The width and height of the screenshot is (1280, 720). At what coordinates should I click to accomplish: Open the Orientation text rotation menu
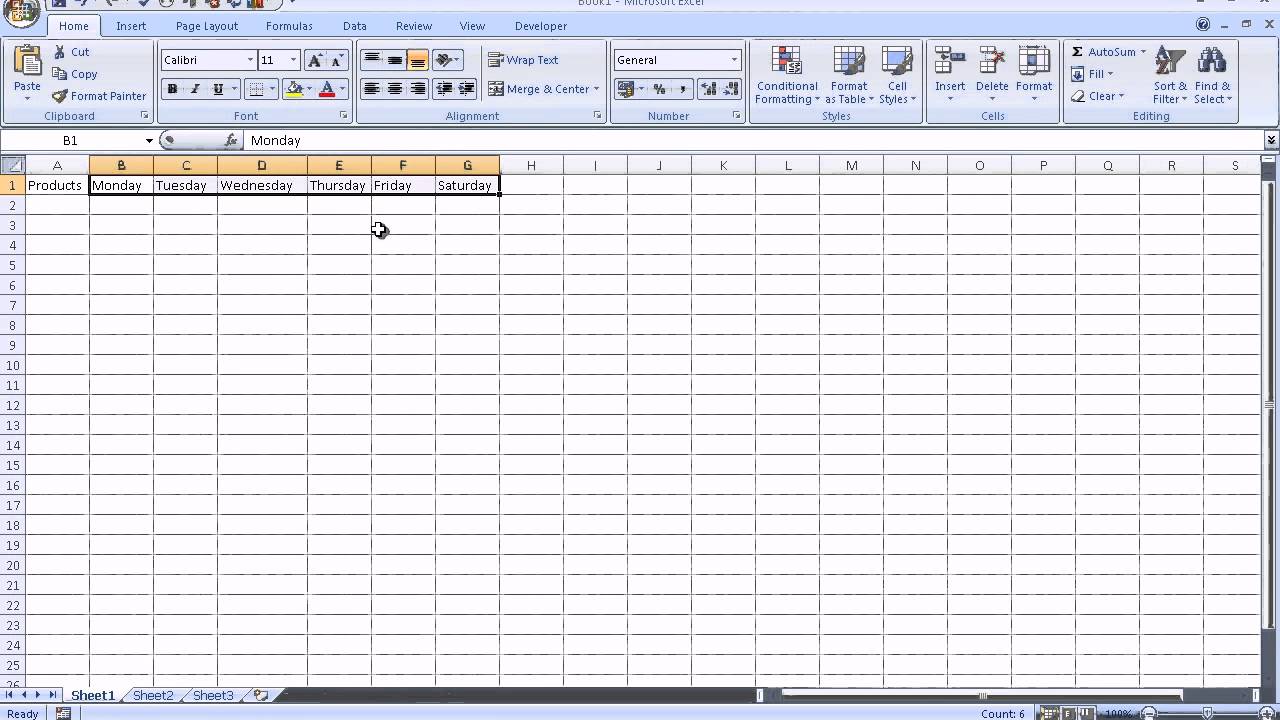point(447,60)
